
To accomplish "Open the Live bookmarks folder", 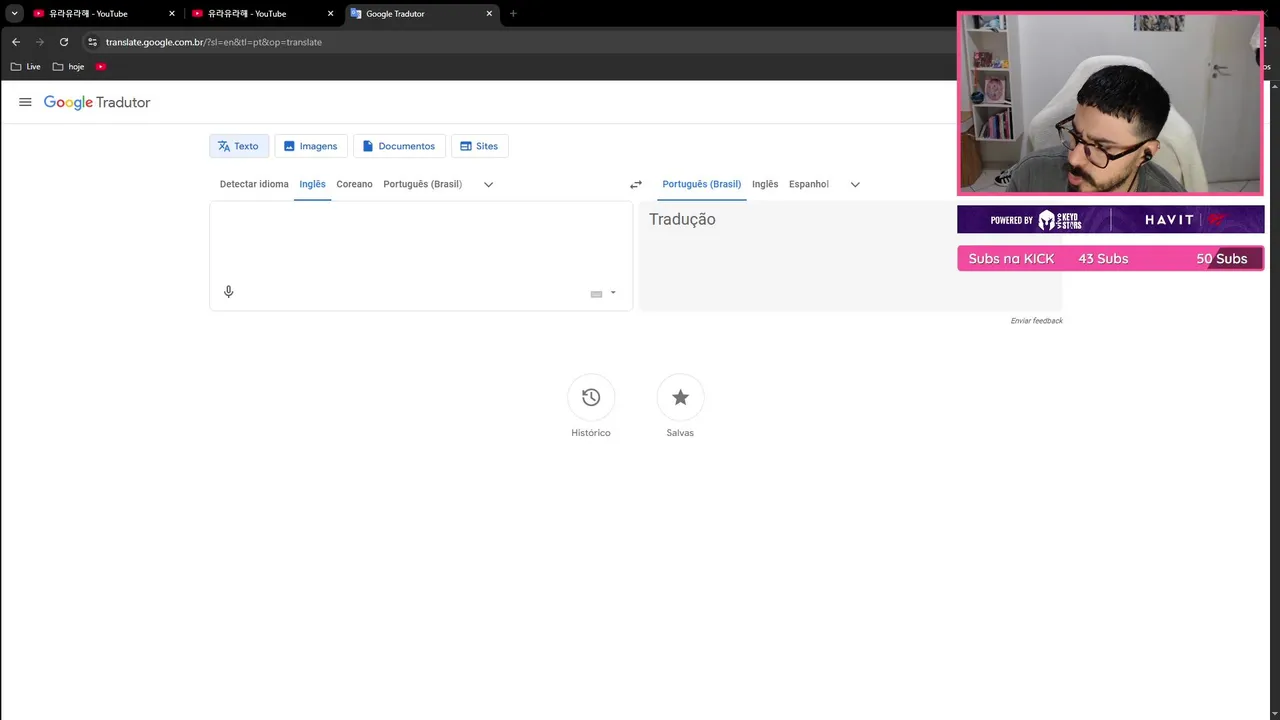I will (x=26, y=67).
